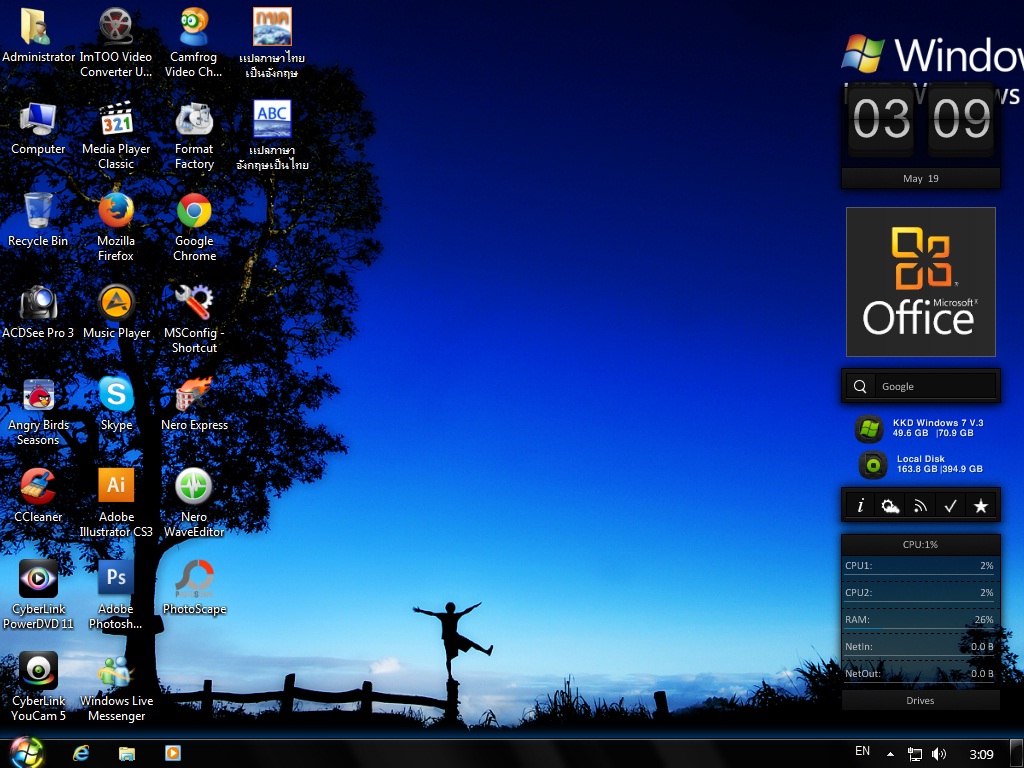Open the media player taskbar icon
The height and width of the screenshot is (768, 1024).
pos(172,753)
